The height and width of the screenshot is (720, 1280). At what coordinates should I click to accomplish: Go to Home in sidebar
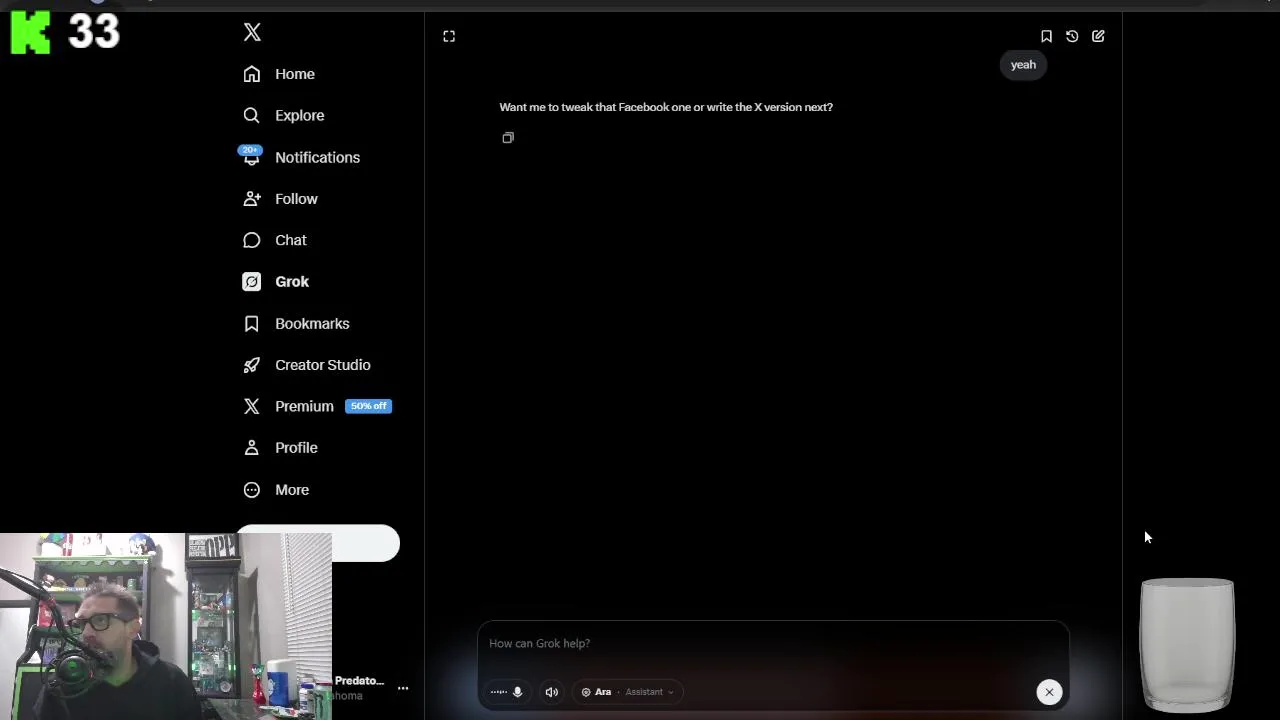click(x=279, y=74)
